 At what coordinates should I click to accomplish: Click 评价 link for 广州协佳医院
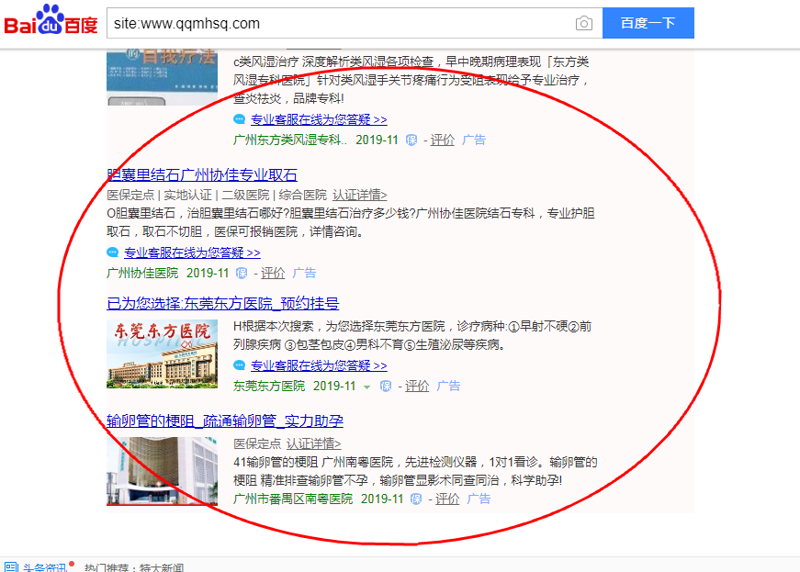273,273
